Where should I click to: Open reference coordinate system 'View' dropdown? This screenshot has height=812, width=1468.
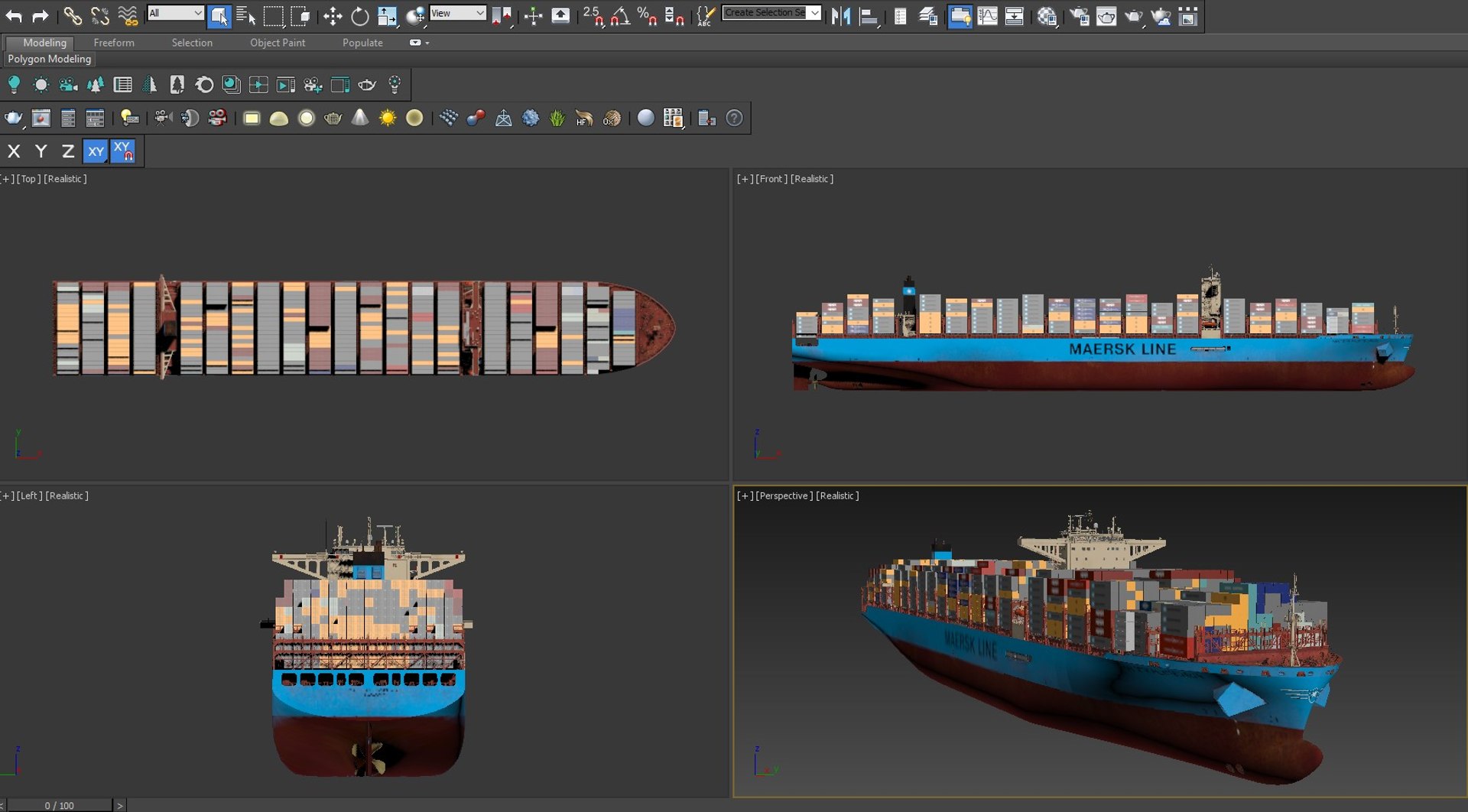pyautogui.click(x=457, y=13)
